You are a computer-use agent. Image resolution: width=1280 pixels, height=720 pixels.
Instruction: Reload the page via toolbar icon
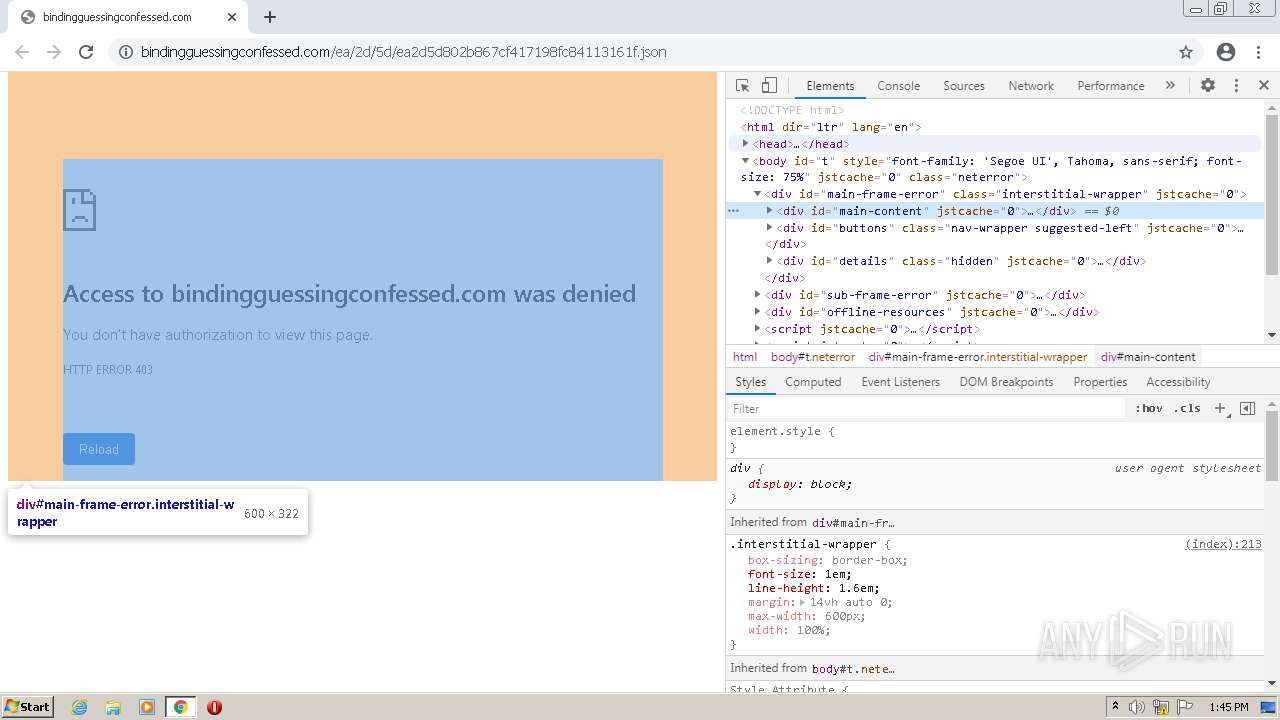[x=86, y=52]
